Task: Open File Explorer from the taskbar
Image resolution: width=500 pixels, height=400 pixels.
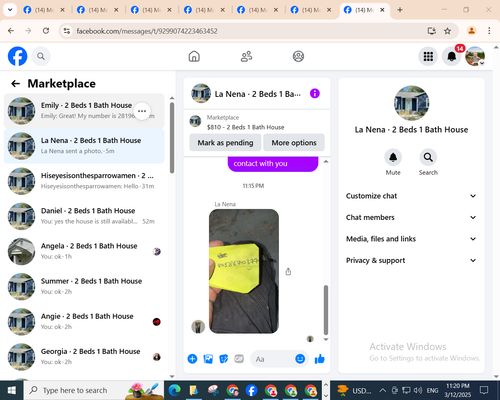Action: pos(194,390)
